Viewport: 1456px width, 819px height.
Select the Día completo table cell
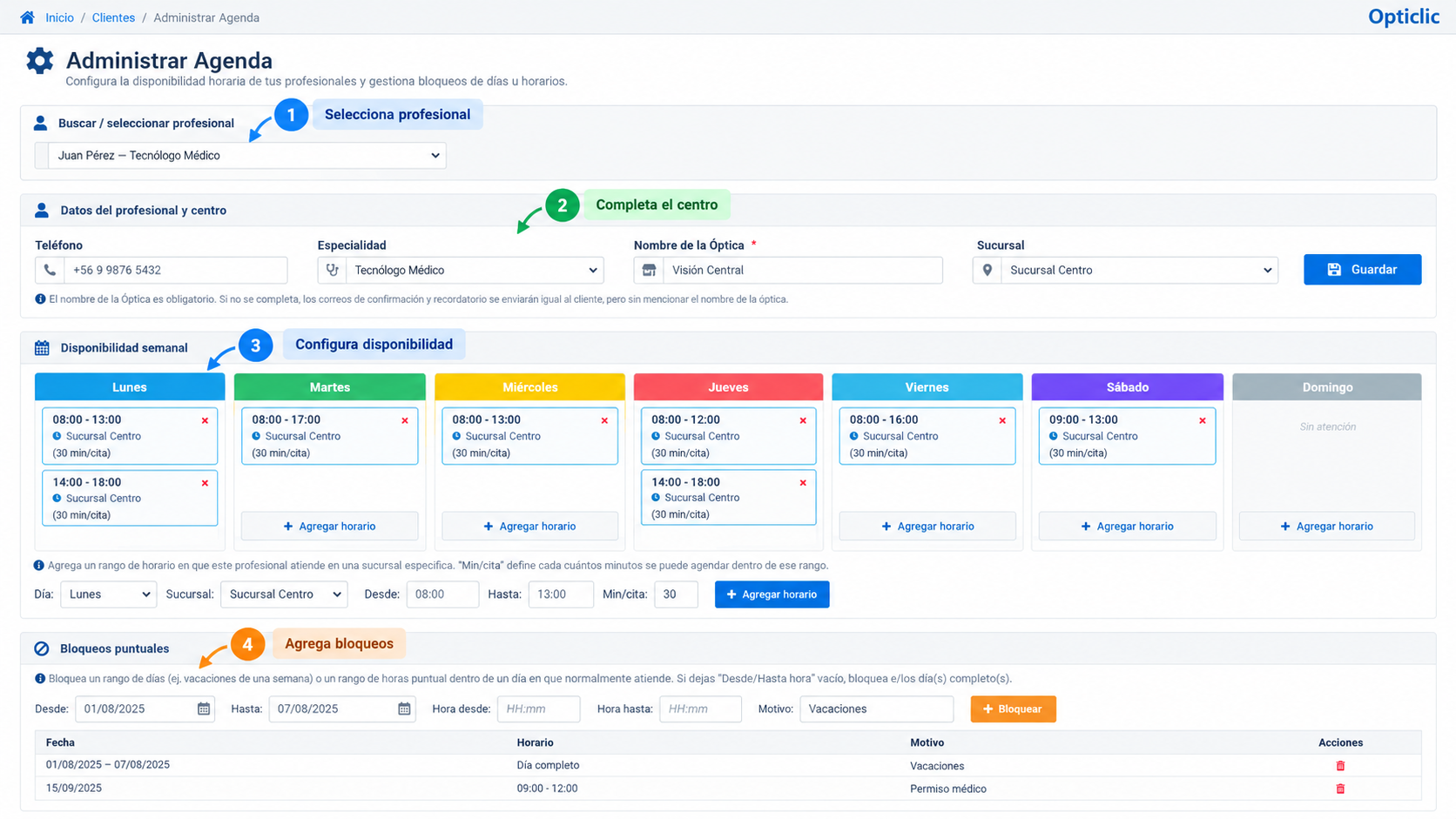(548, 766)
